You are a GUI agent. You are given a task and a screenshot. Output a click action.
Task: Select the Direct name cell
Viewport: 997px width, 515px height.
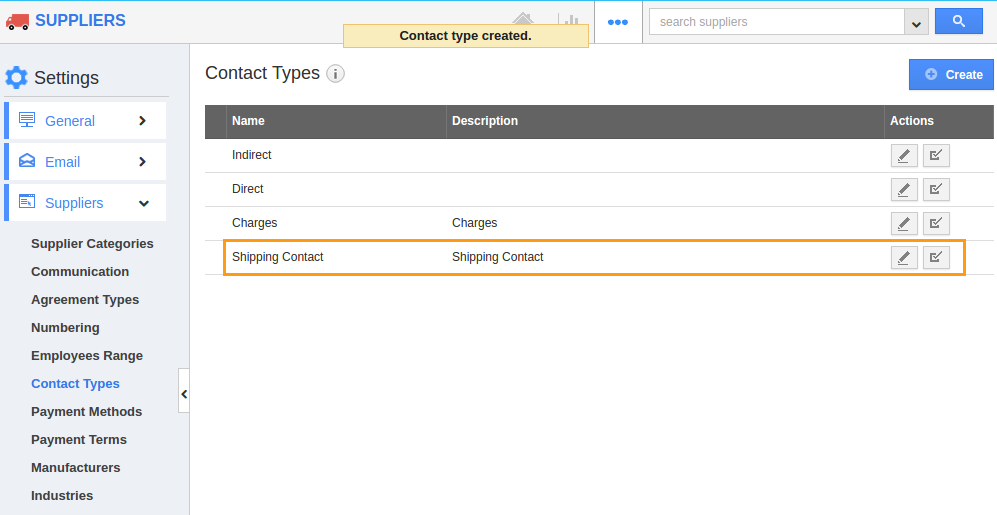pos(247,189)
